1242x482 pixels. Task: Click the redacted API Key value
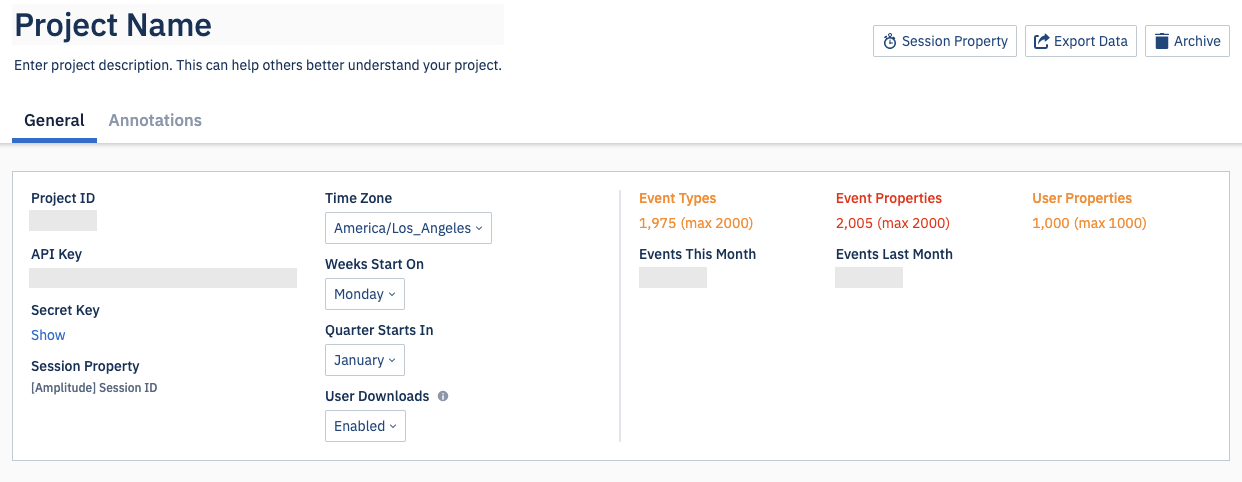pyautogui.click(x=163, y=278)
